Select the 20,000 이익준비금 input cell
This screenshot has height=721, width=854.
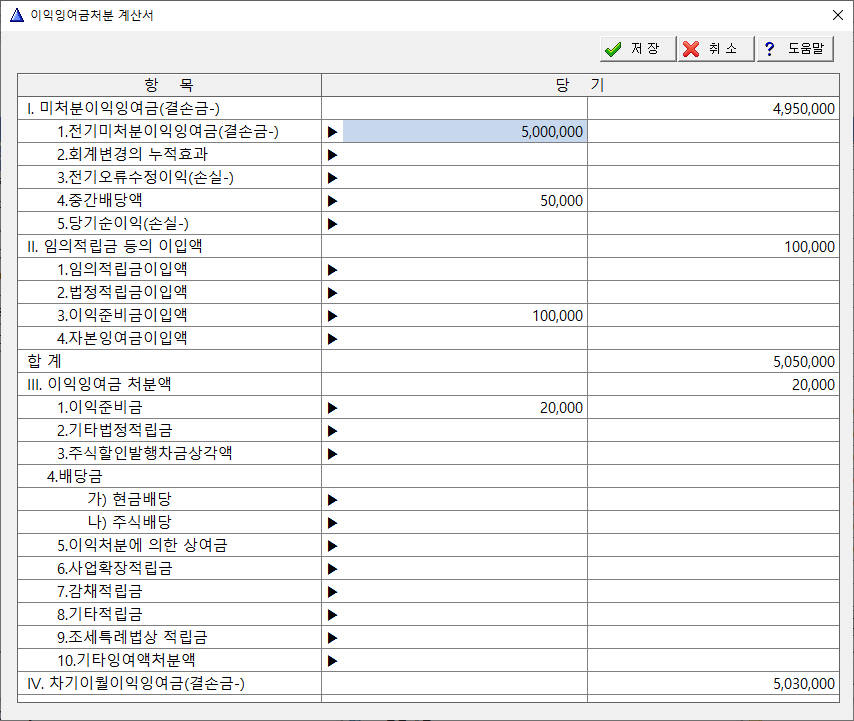pos(465,408)
